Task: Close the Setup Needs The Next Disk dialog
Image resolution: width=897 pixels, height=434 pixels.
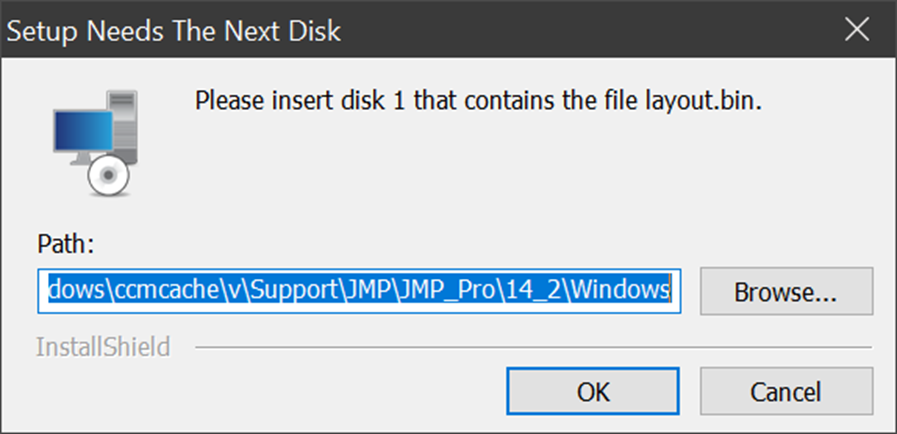Action: click(x=856, y=31)
